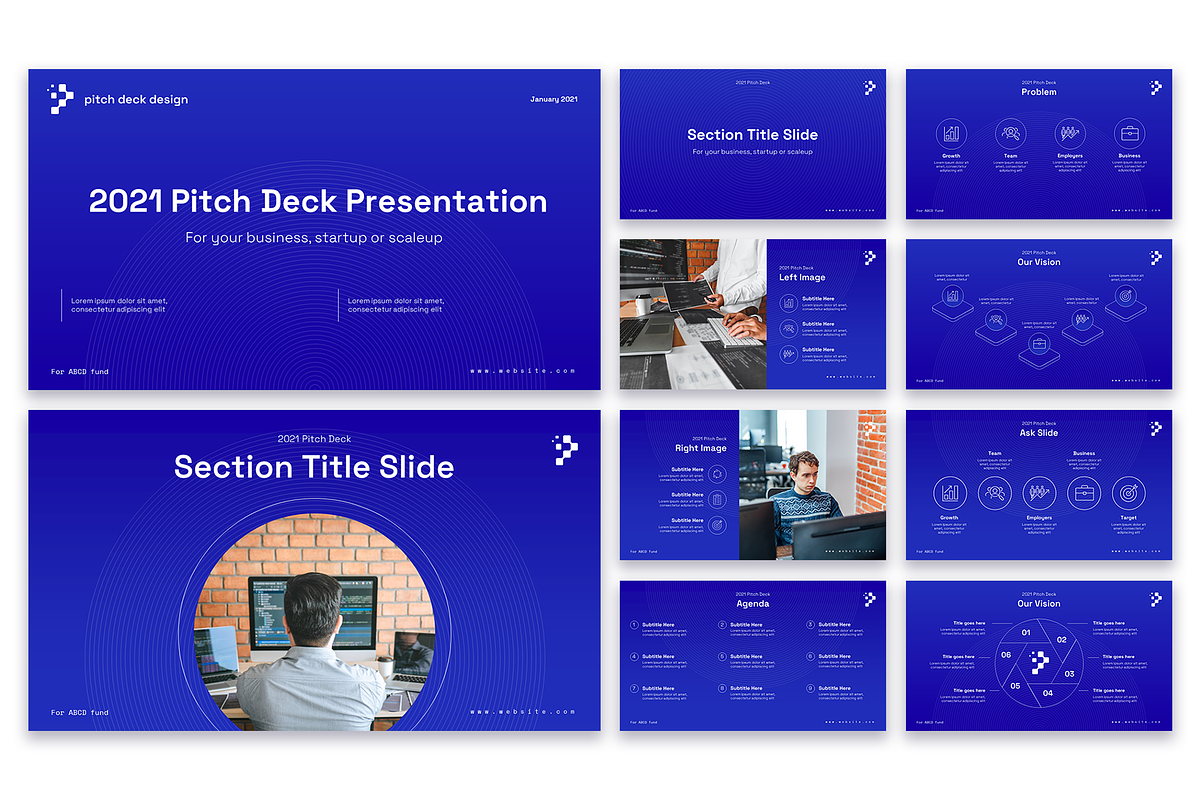Click the pixel logo beside 'pitch deck design'
This screenshot has height=800, width=1200.
point(60,99)
